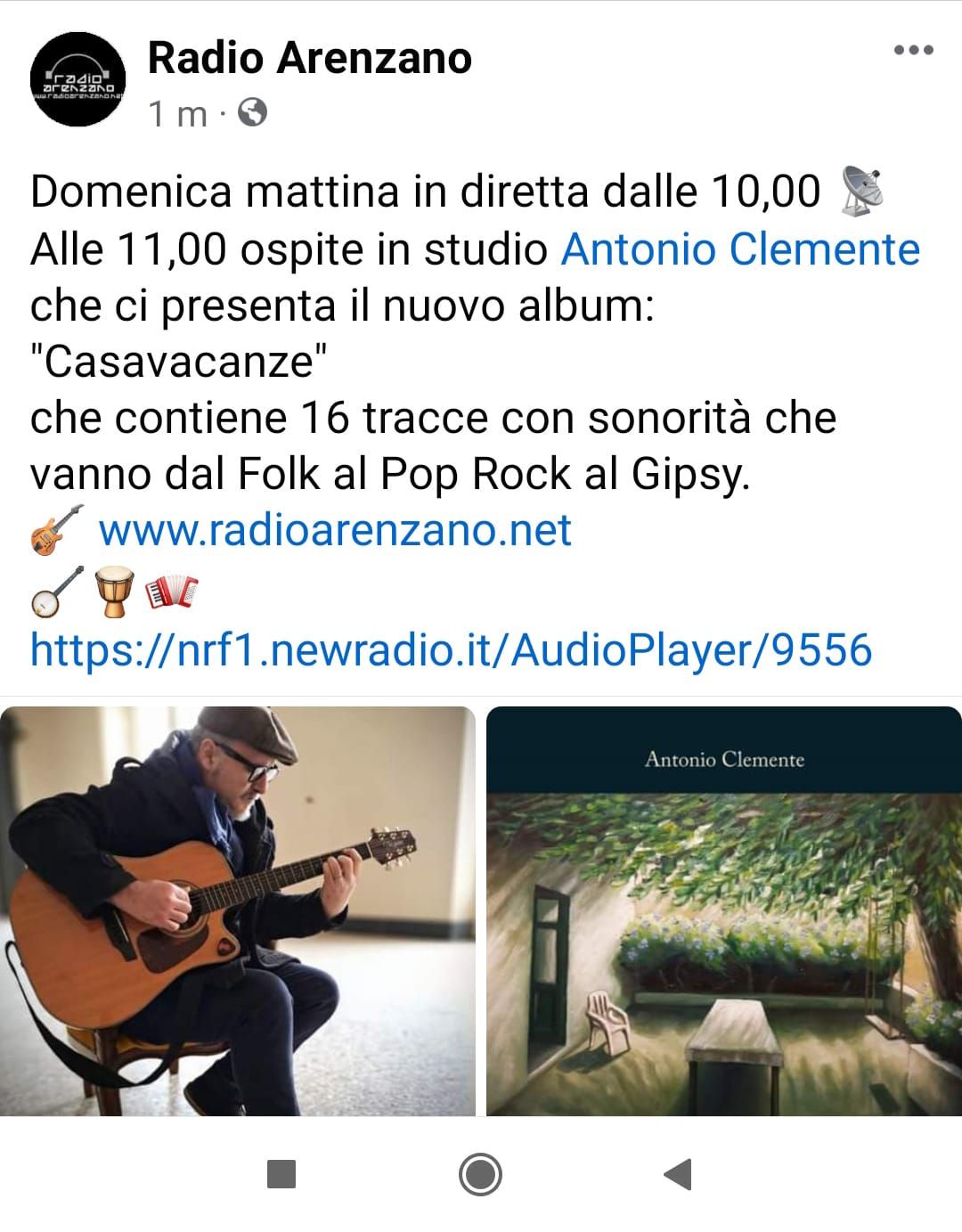The width and height of the screenshot is (962, 1232).
Task: Tap the post text mentioning Casavacanze
Action: coord(178,362)
